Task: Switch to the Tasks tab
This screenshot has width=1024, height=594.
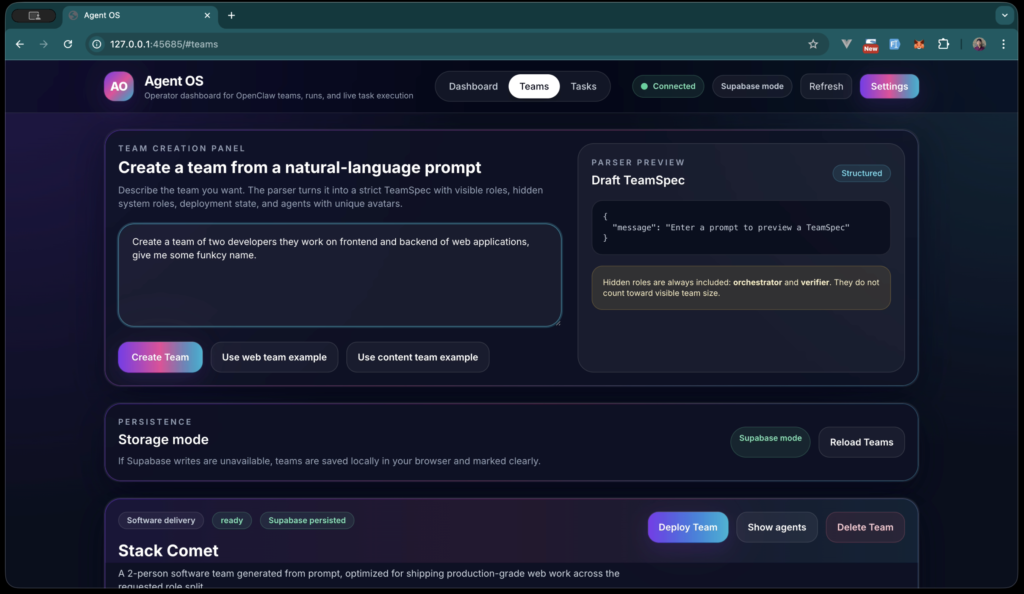Action: coord(583,86)
